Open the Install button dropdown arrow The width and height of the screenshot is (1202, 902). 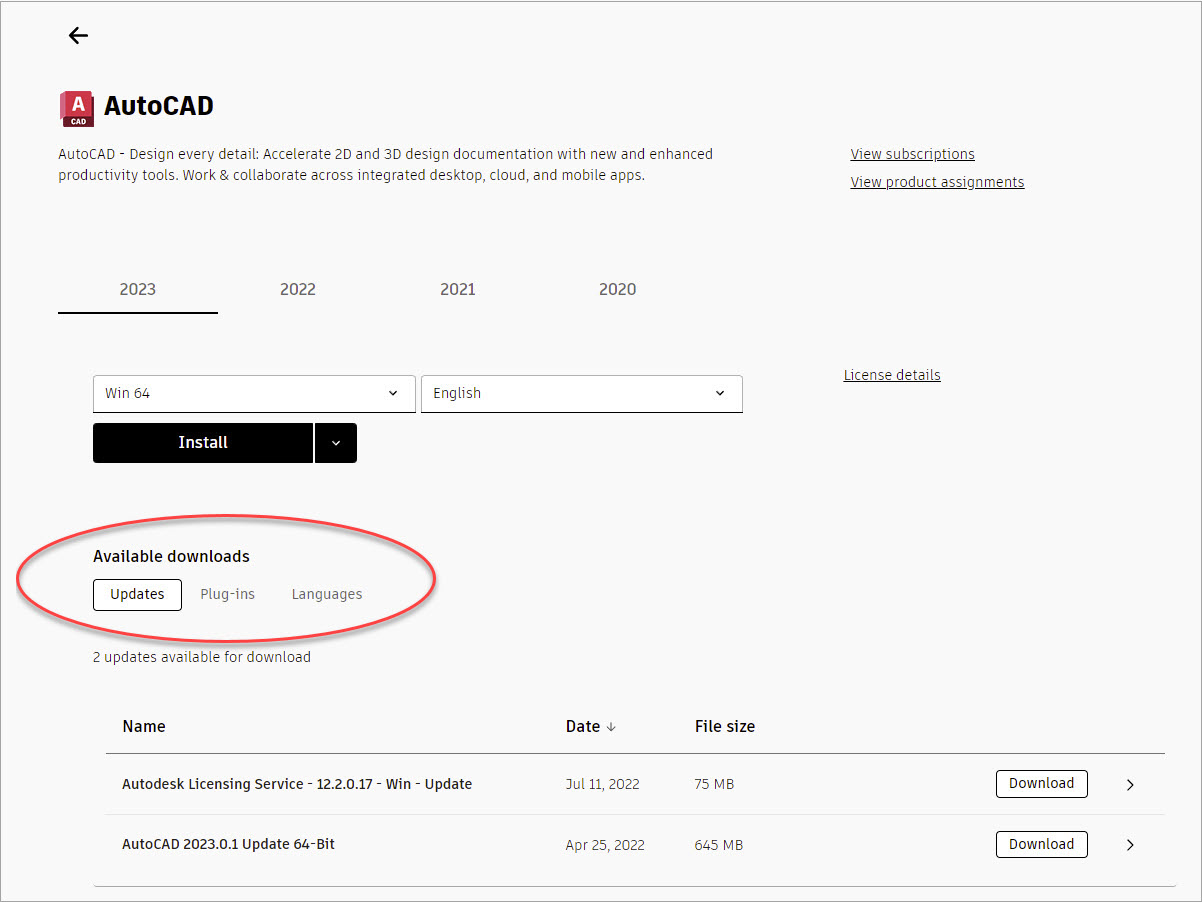[336, 442]
